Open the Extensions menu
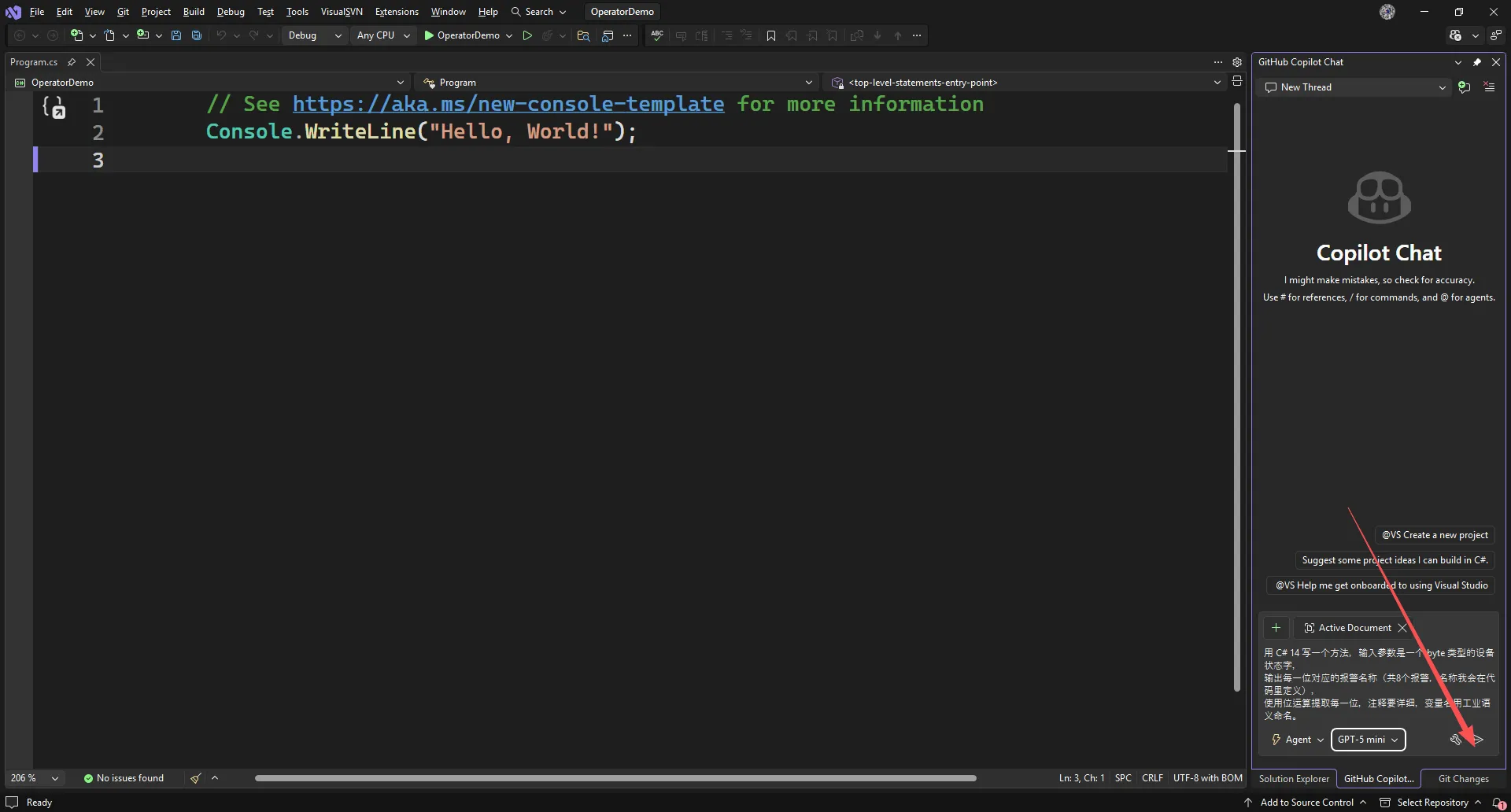1511x812 pixels. point(397,12)
